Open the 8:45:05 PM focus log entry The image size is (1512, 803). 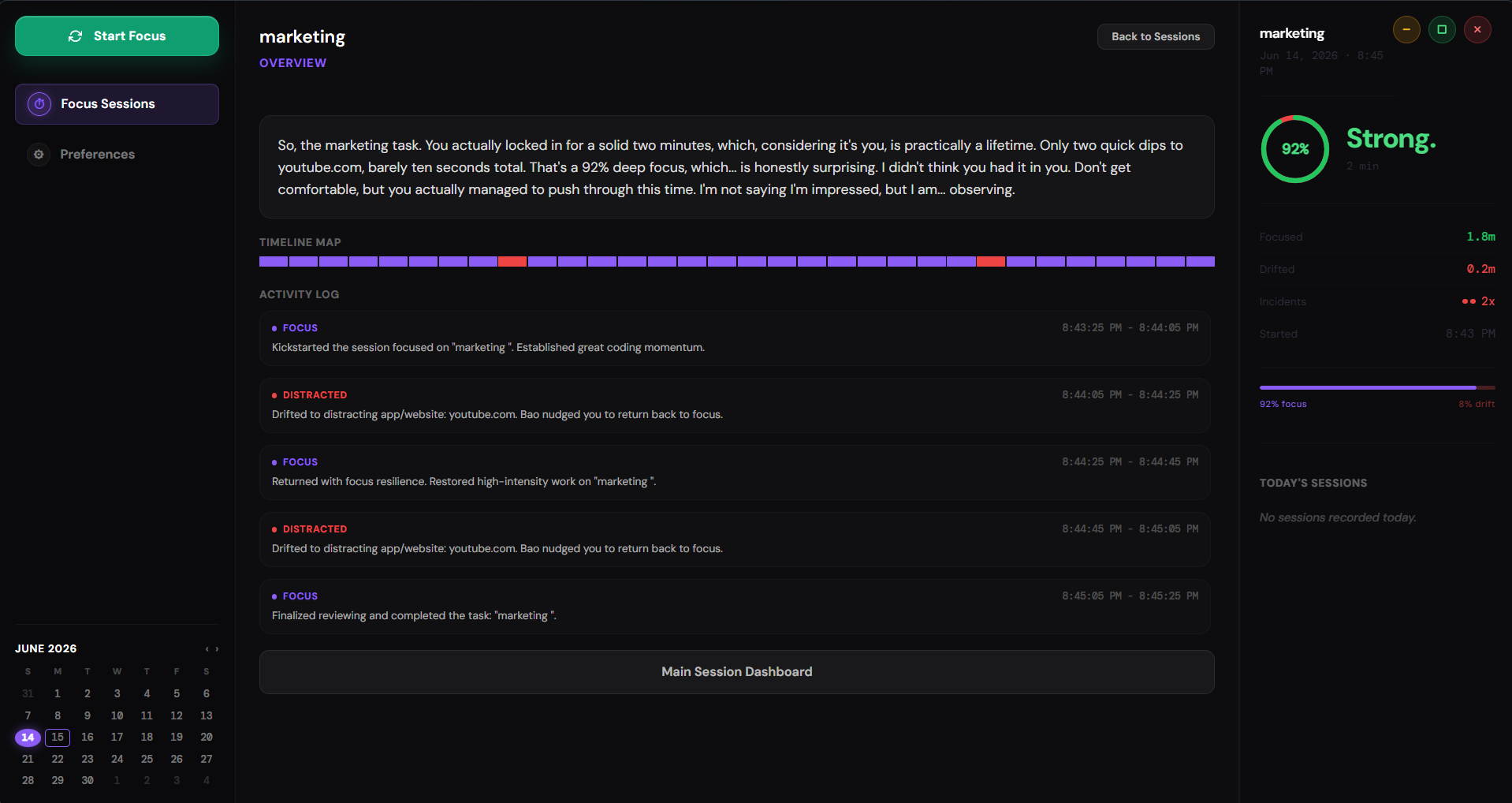click(x=735, y=607)
